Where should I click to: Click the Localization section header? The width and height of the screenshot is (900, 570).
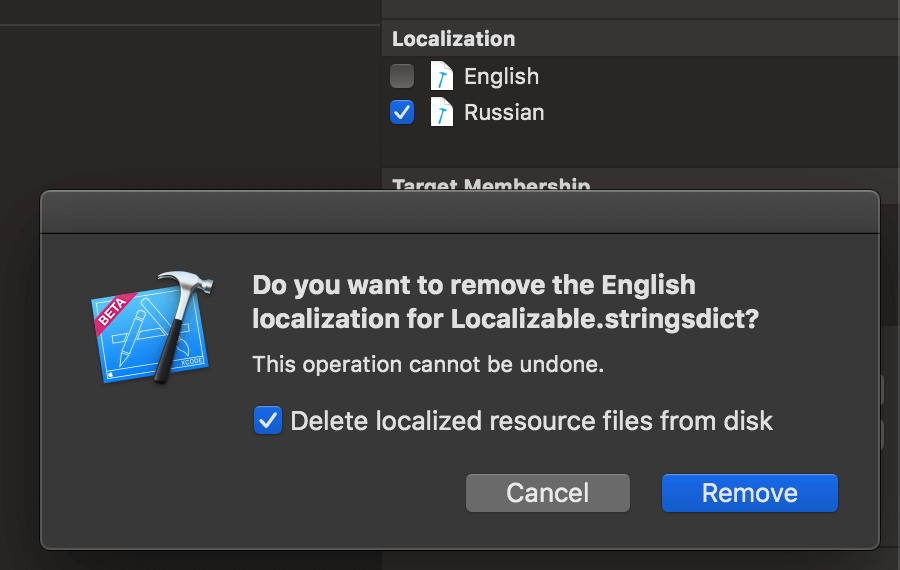[454, 39]
